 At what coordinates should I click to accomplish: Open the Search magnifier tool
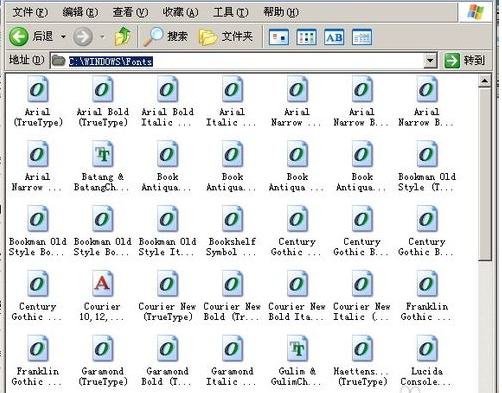tap(165, 36)
